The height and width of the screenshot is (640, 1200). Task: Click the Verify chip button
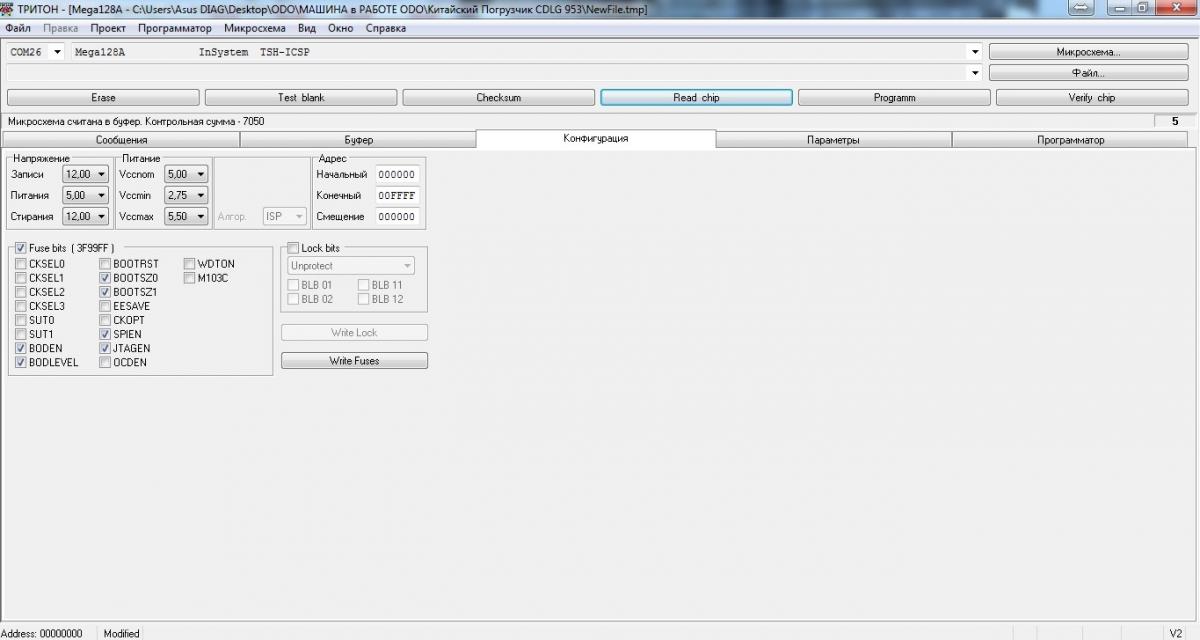(1092, 98)
